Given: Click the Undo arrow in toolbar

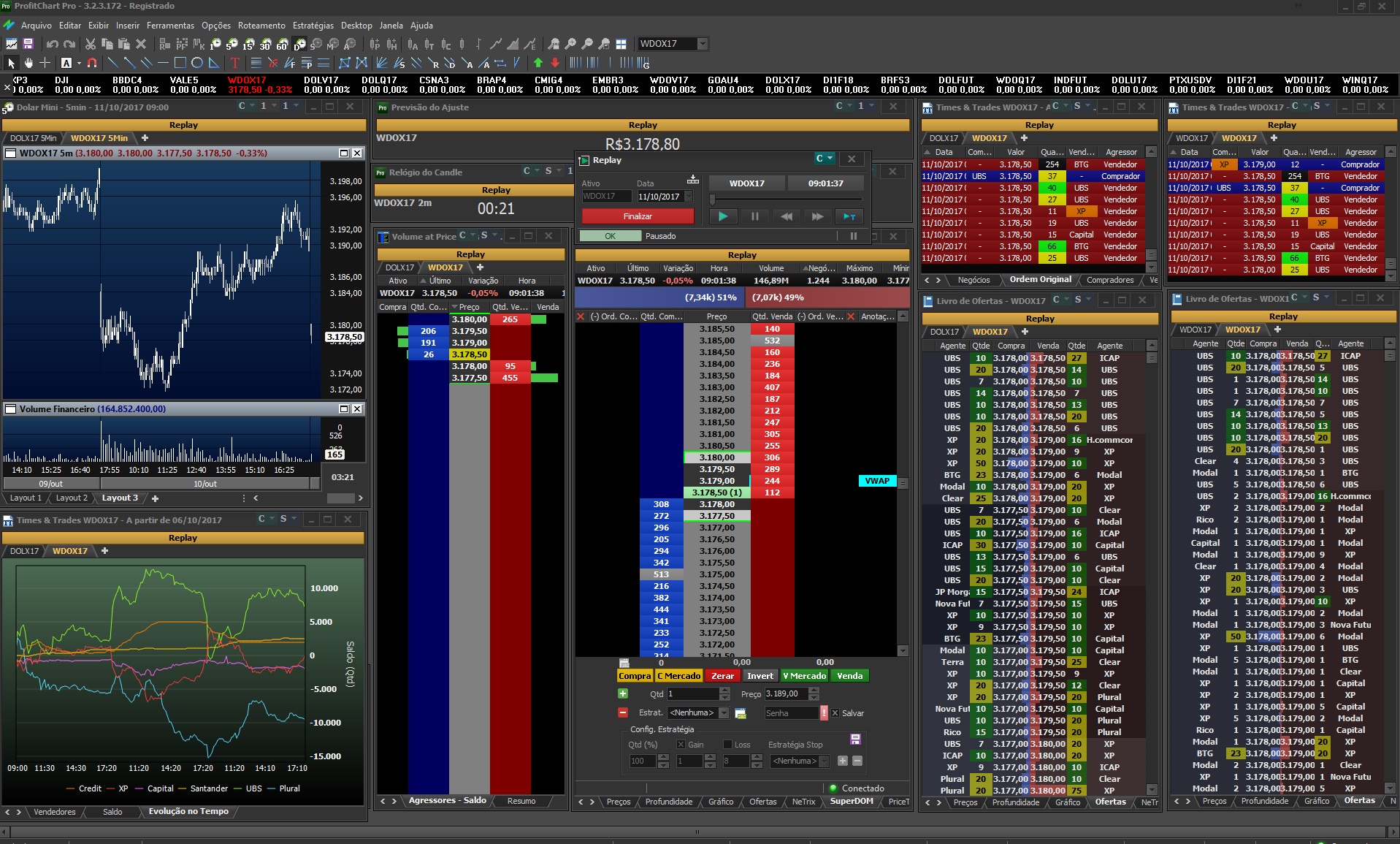Looking at the screenshot, I should pyautogui.click(x=52, y=44).
